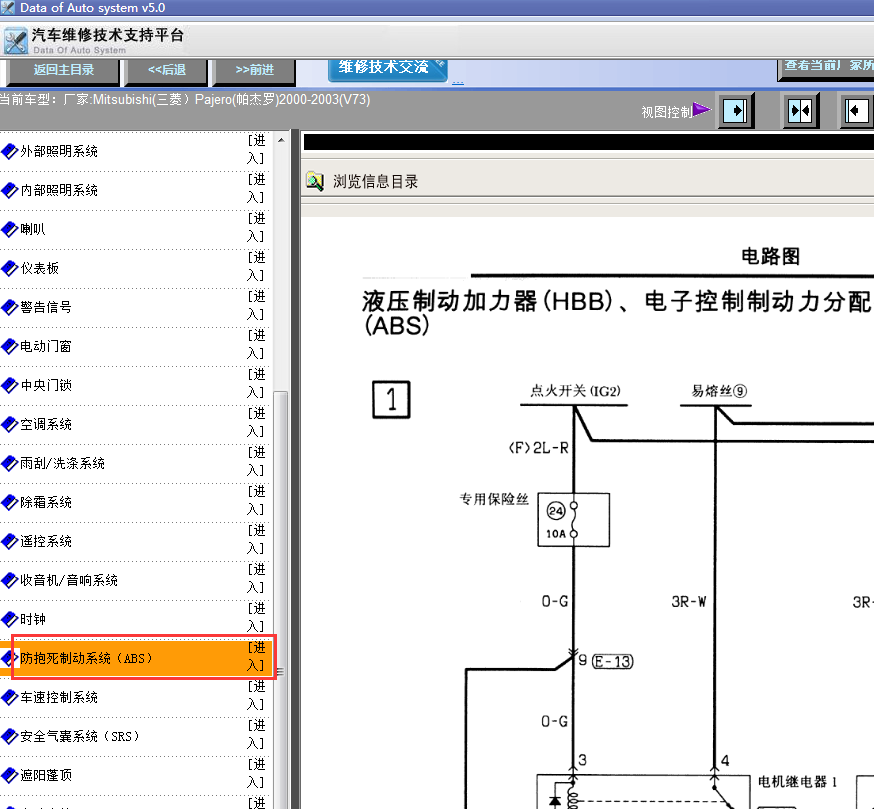
Task: Click [进入] next to 安全气囊系统
Action: [256, 735]
